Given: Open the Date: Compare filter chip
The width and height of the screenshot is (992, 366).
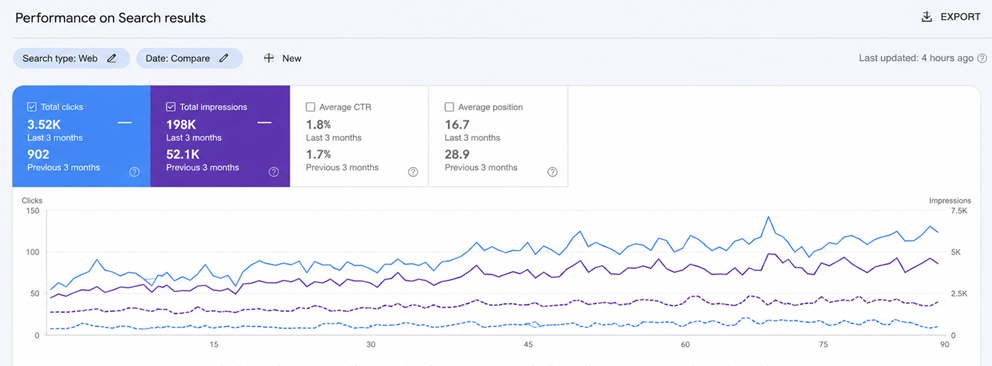Looking at the screenshot, I should tap(189, 58).
